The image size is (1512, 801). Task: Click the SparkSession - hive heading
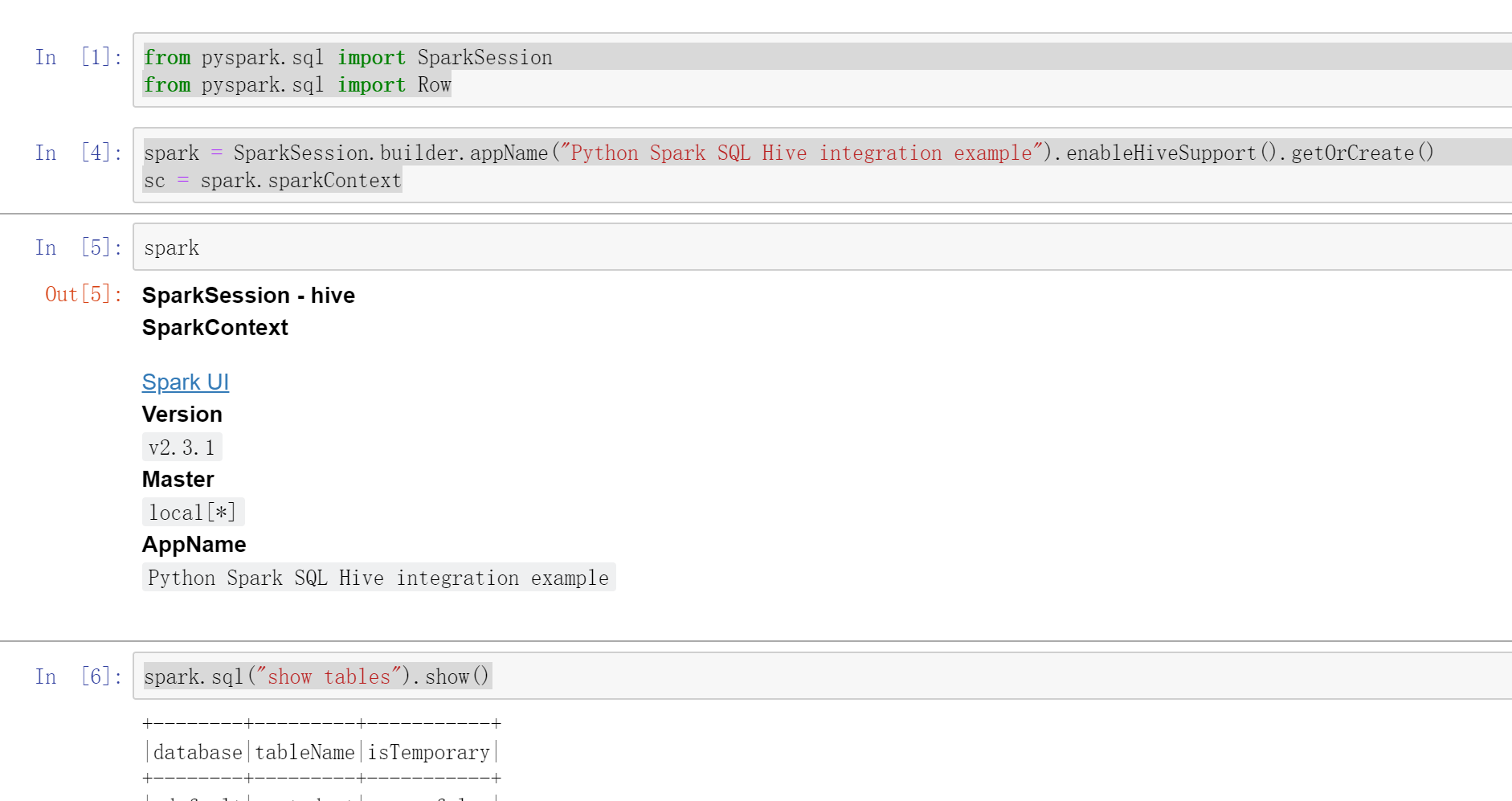(x=248, y=295)
